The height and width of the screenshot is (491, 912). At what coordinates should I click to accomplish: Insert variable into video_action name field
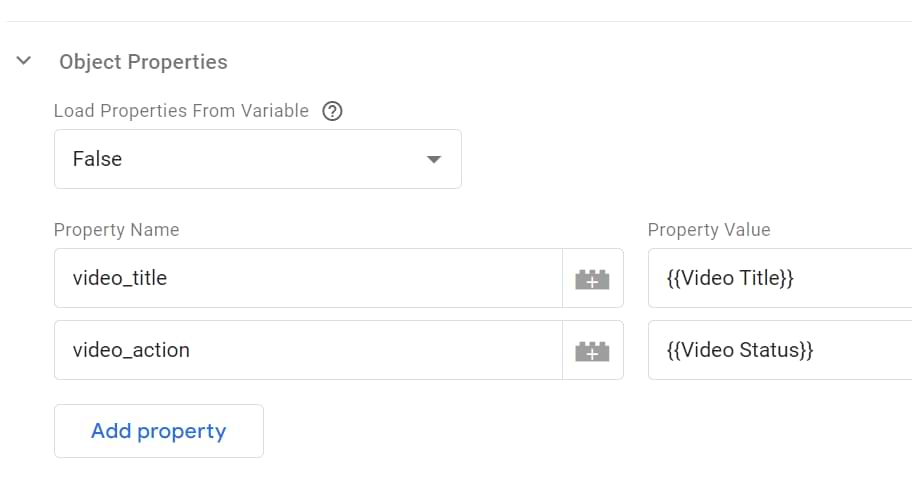point(592,350)
